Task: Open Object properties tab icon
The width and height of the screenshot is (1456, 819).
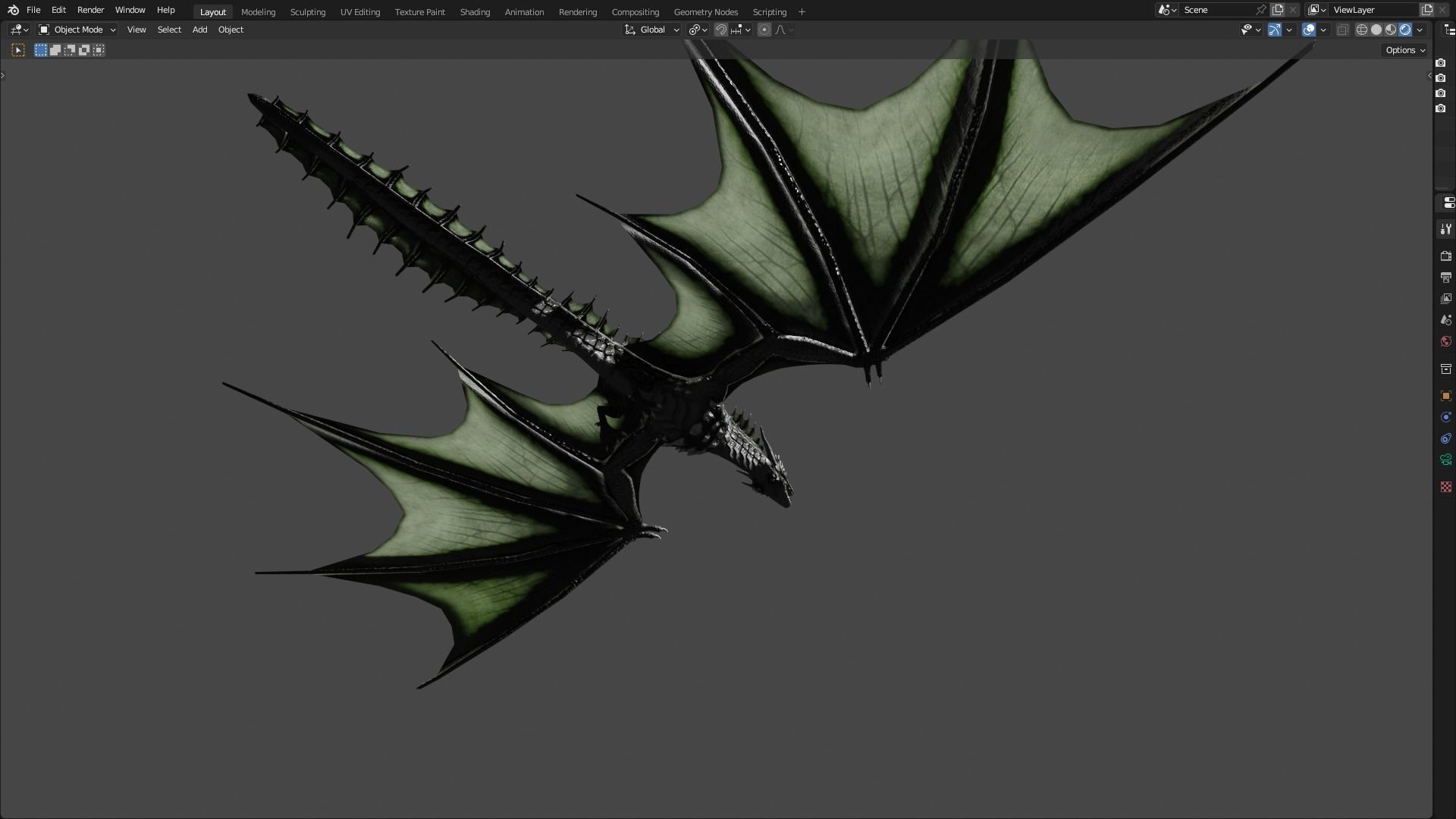Action: tap(1445, 396)
